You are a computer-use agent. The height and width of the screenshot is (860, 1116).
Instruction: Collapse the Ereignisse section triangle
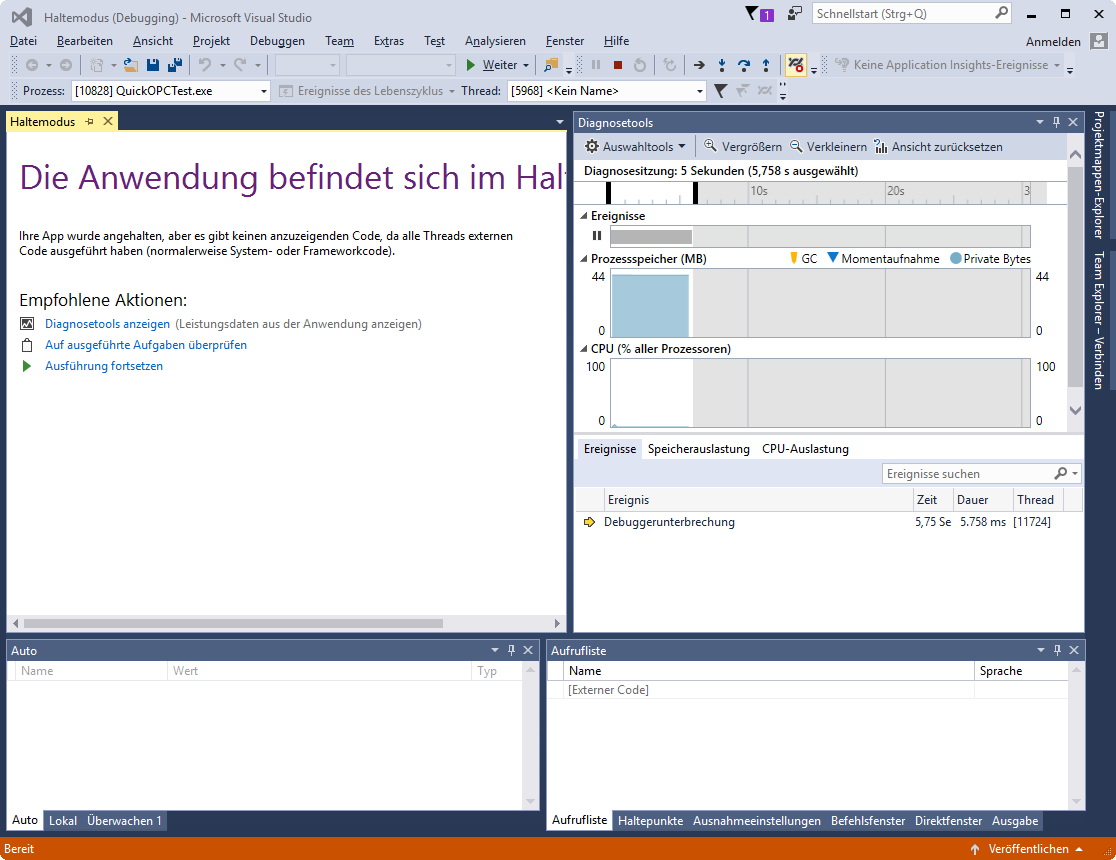pos(584,216)
